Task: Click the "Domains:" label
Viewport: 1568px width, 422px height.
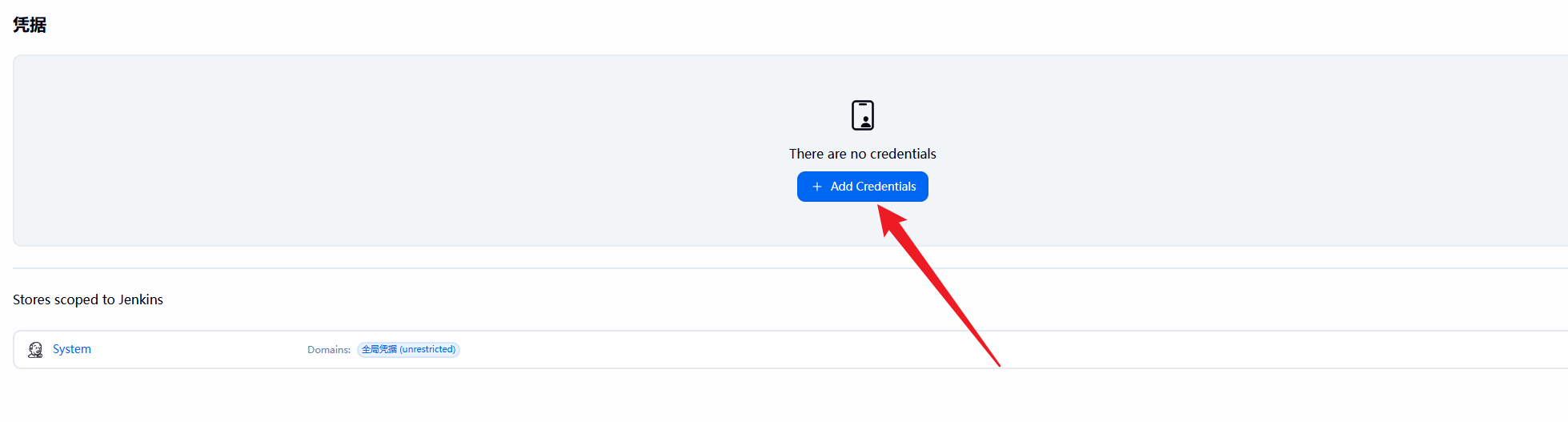Action: click(x=329, y=350)
